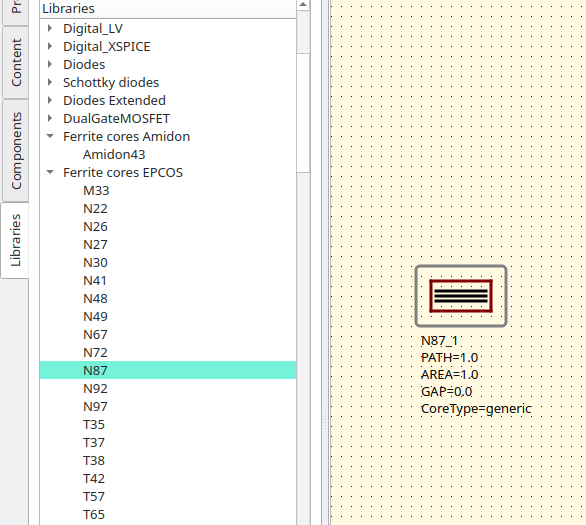
Task: Switch to the Content tab
Action: (x=16, y=62)
